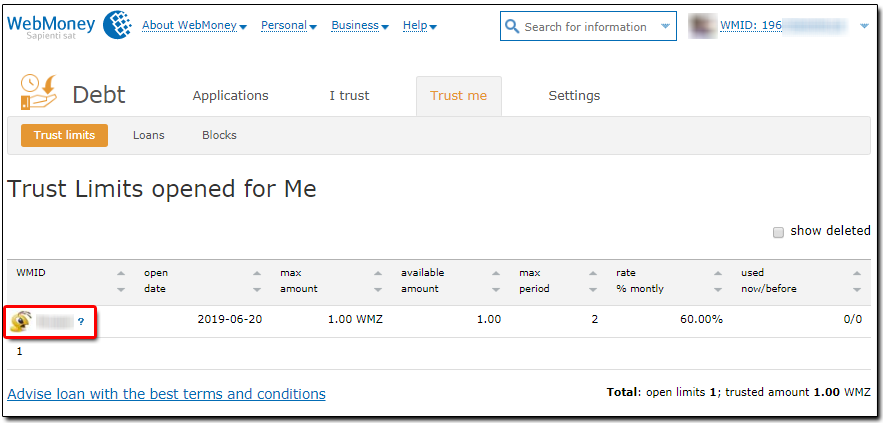
Task: Click the magnifier icon in search box
Action: click(x=512, y=26)
